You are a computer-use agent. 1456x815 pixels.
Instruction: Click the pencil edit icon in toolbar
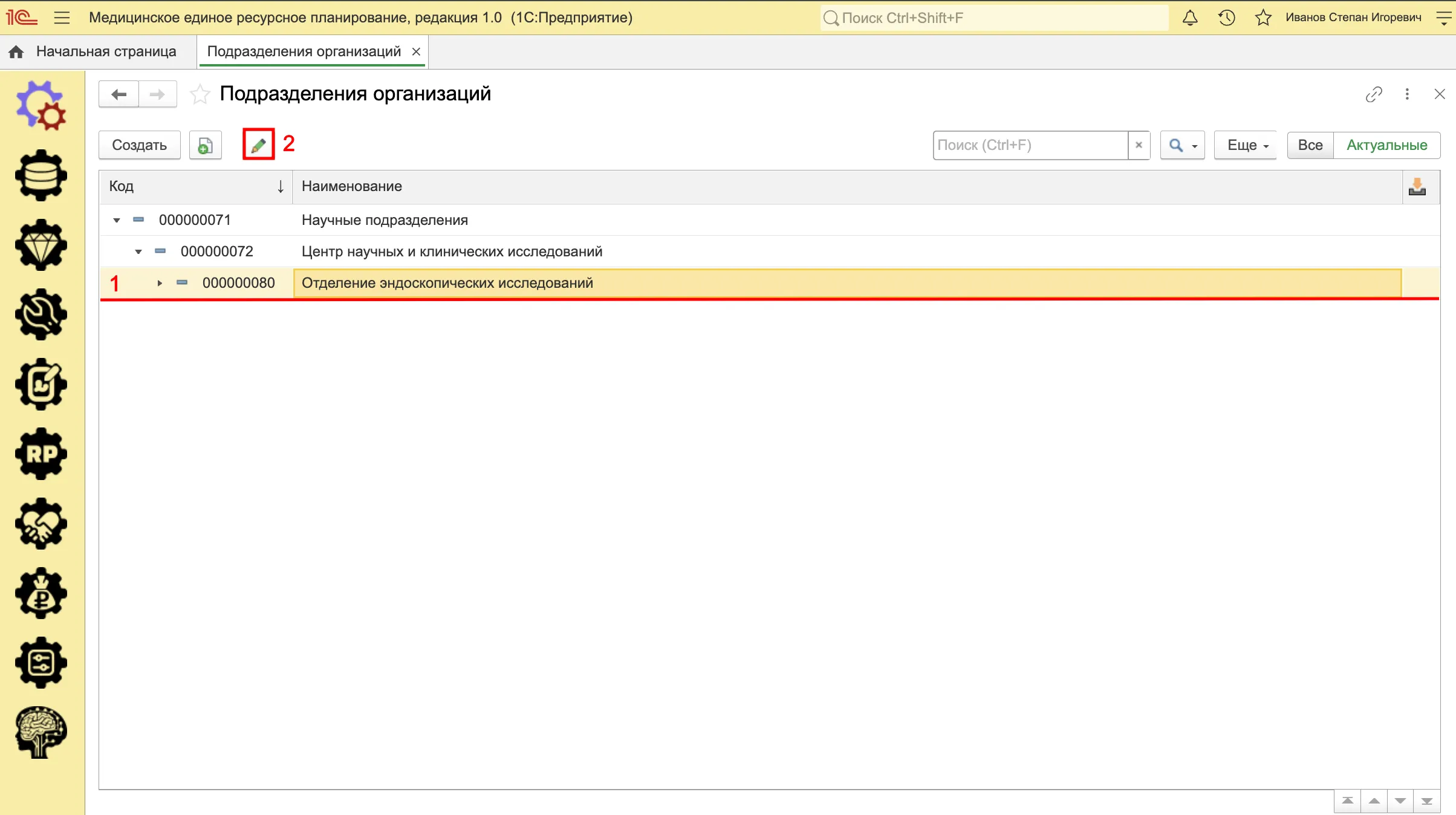pyautogui.click(x=258, y=144)
